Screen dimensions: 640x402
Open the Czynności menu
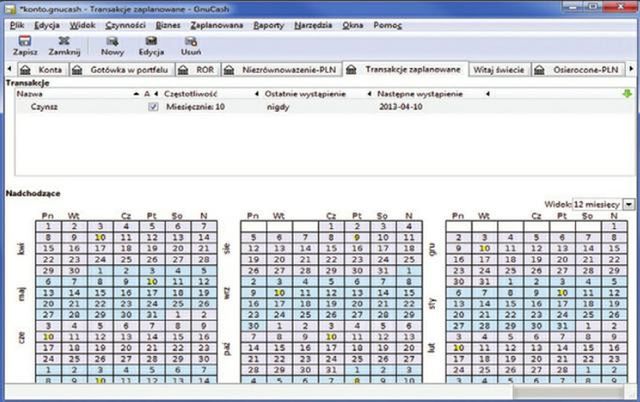(x=125, y=25)
